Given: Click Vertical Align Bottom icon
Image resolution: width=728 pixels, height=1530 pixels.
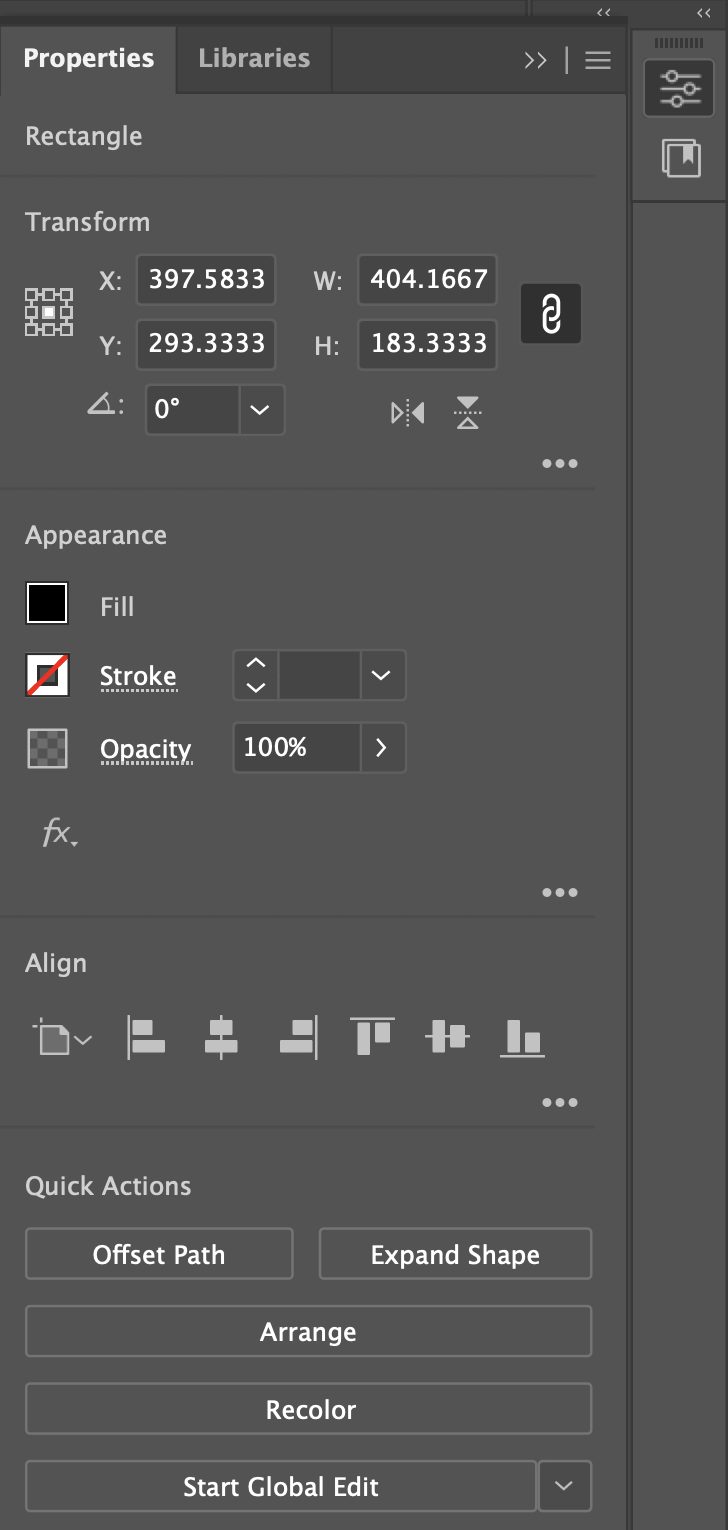Looking at the screenshot, I should click(x=522, y=1037).
